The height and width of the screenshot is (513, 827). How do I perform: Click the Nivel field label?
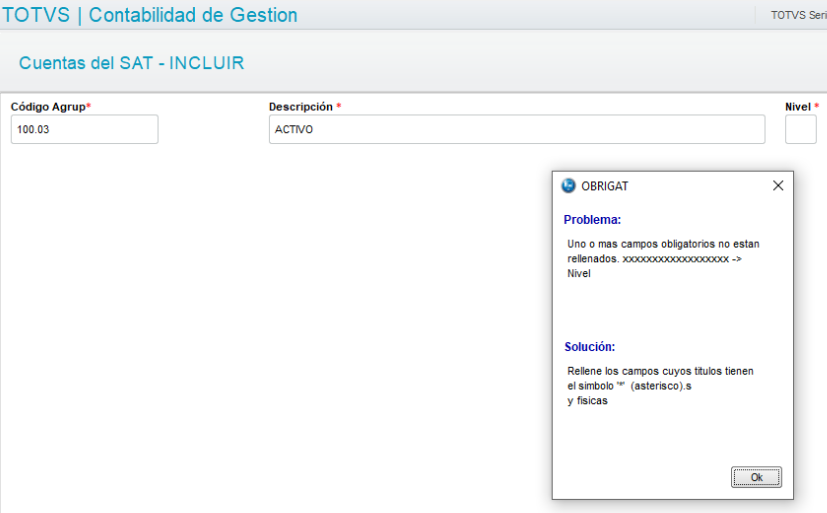(802, 107)
